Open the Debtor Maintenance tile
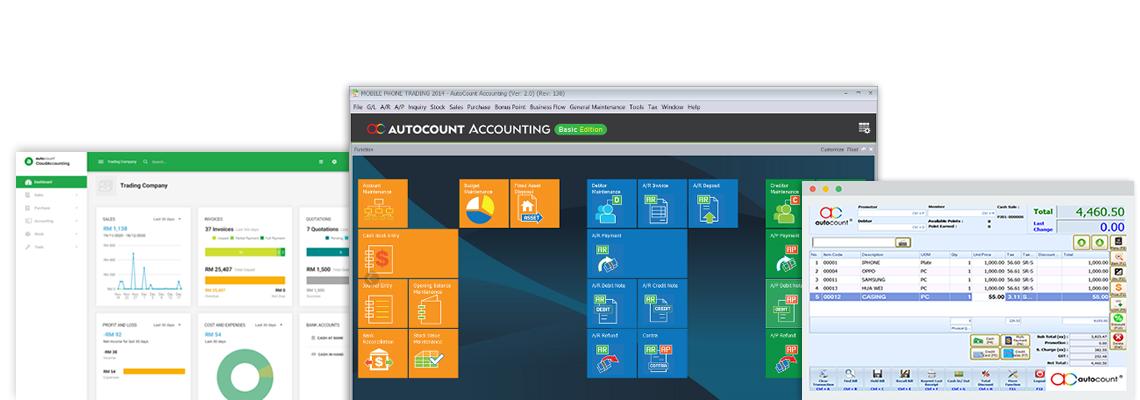This screenshot has height=400, width=1140. [x=612, y=204]
